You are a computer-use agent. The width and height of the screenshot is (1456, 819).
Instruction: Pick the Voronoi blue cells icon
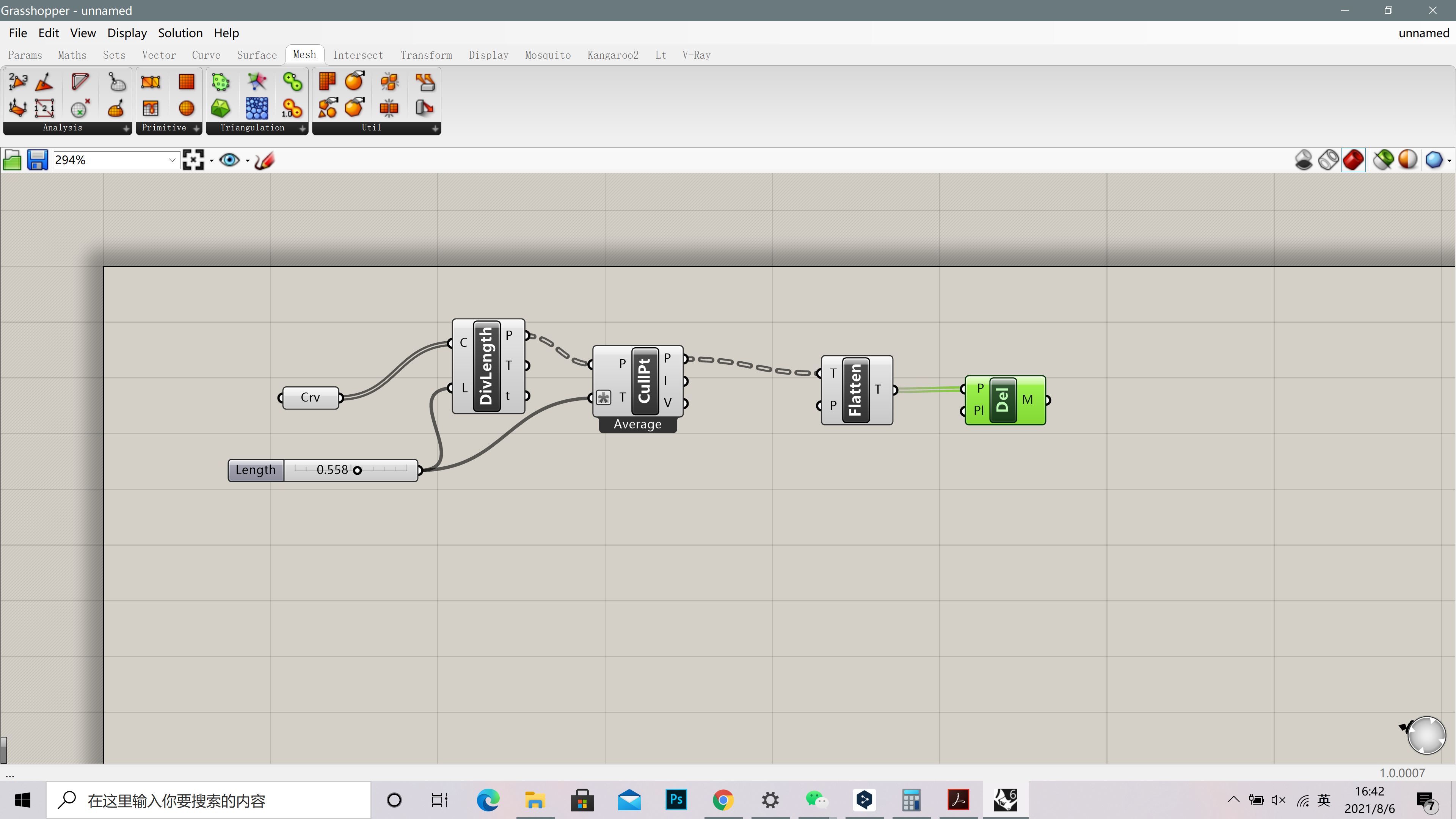pyautogui.click(x=257, y=108)
